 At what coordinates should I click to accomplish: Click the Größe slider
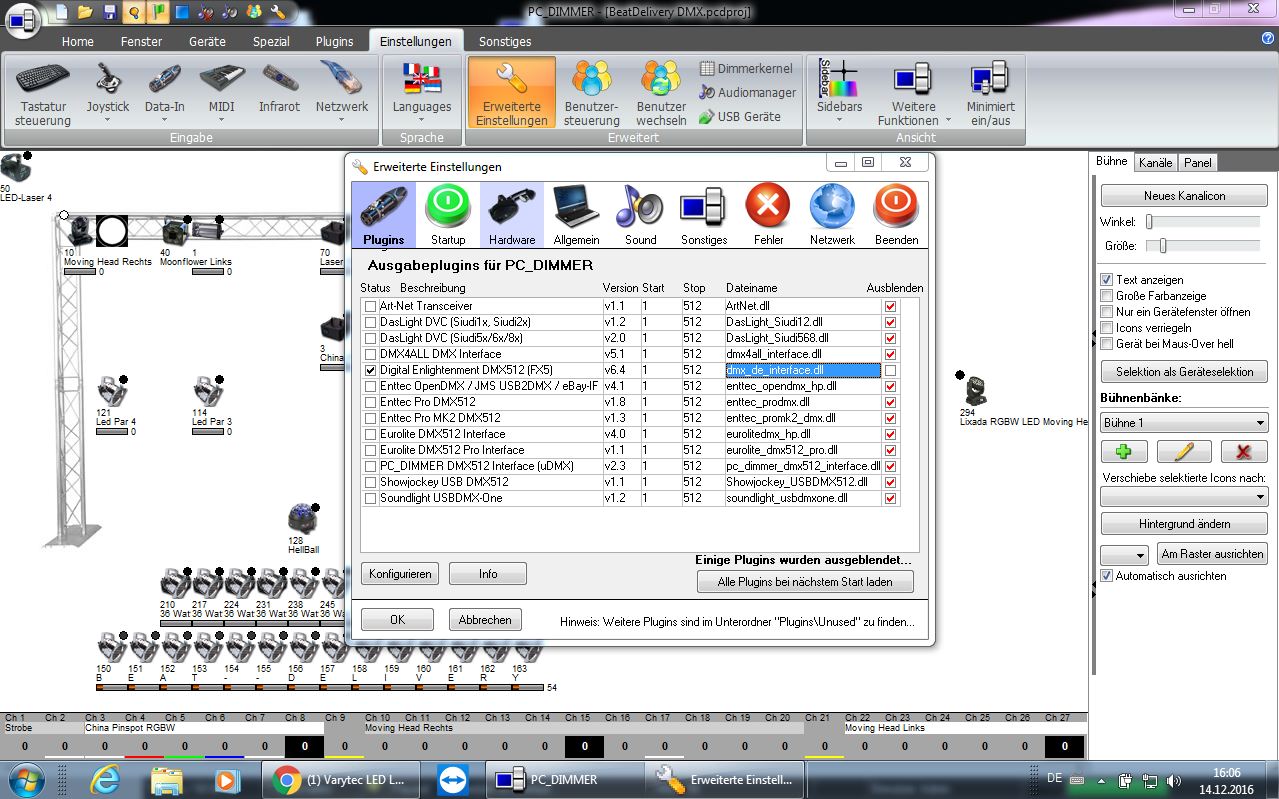click(1203, 246)
